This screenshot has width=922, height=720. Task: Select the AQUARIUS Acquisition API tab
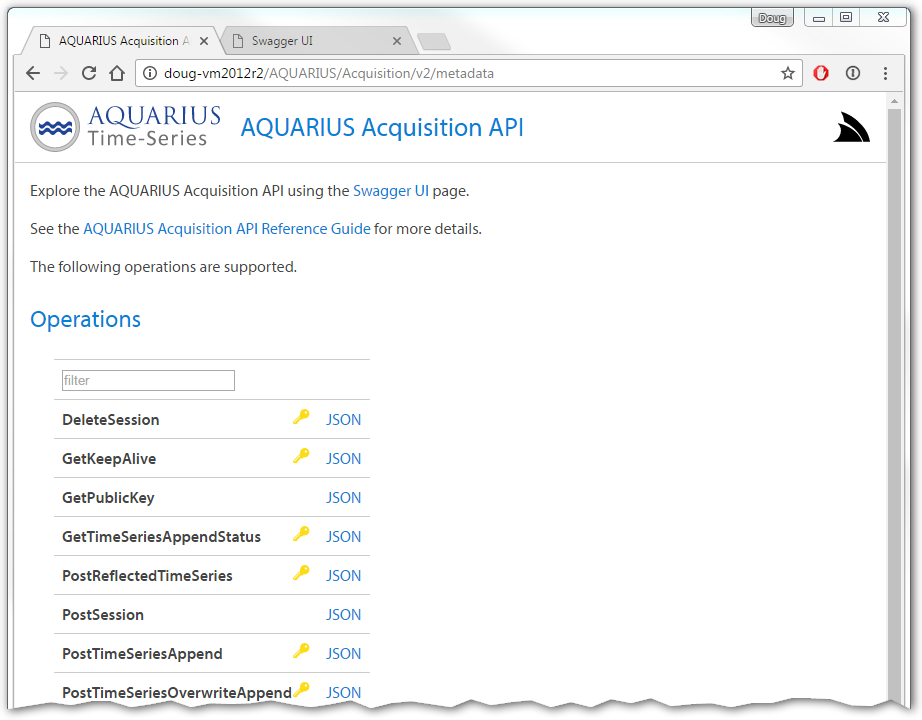[x=120, y=40]
